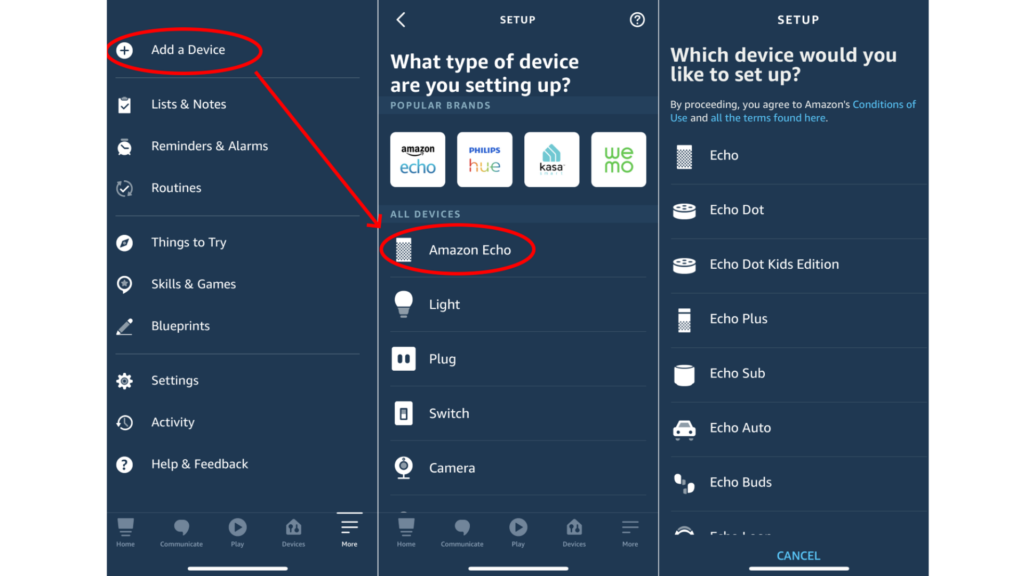Open the Play tab in left screen
Viewport: 1024px width, 576px height.
[x=237, y=532]
